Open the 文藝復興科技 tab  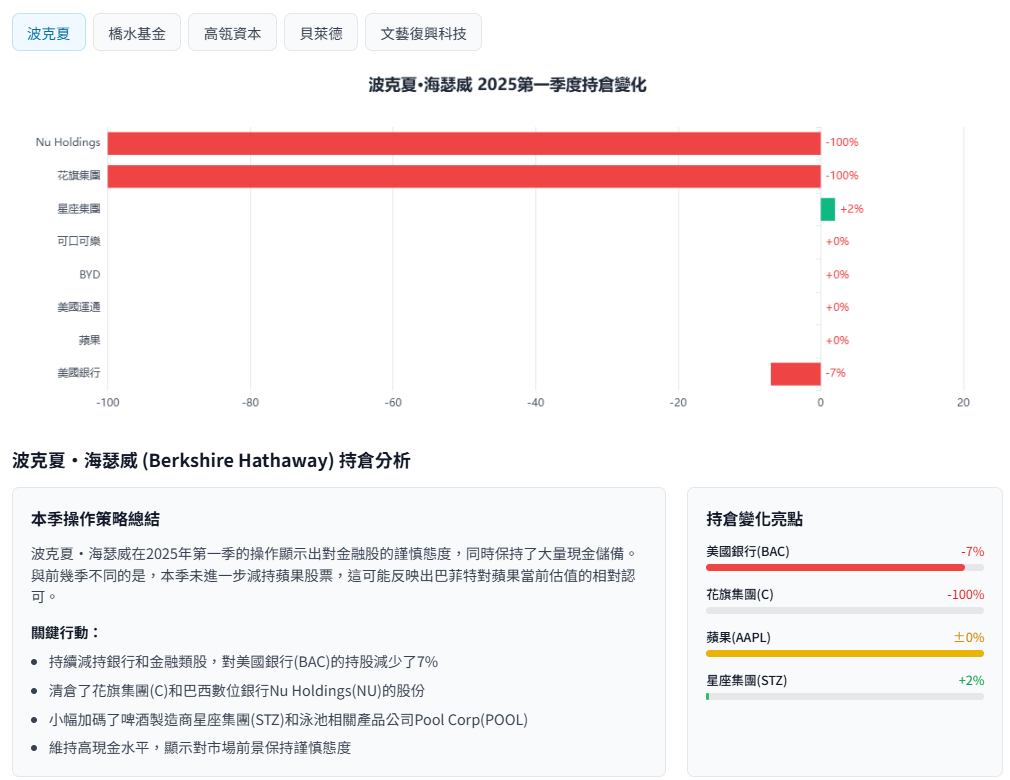coord(423,32)
